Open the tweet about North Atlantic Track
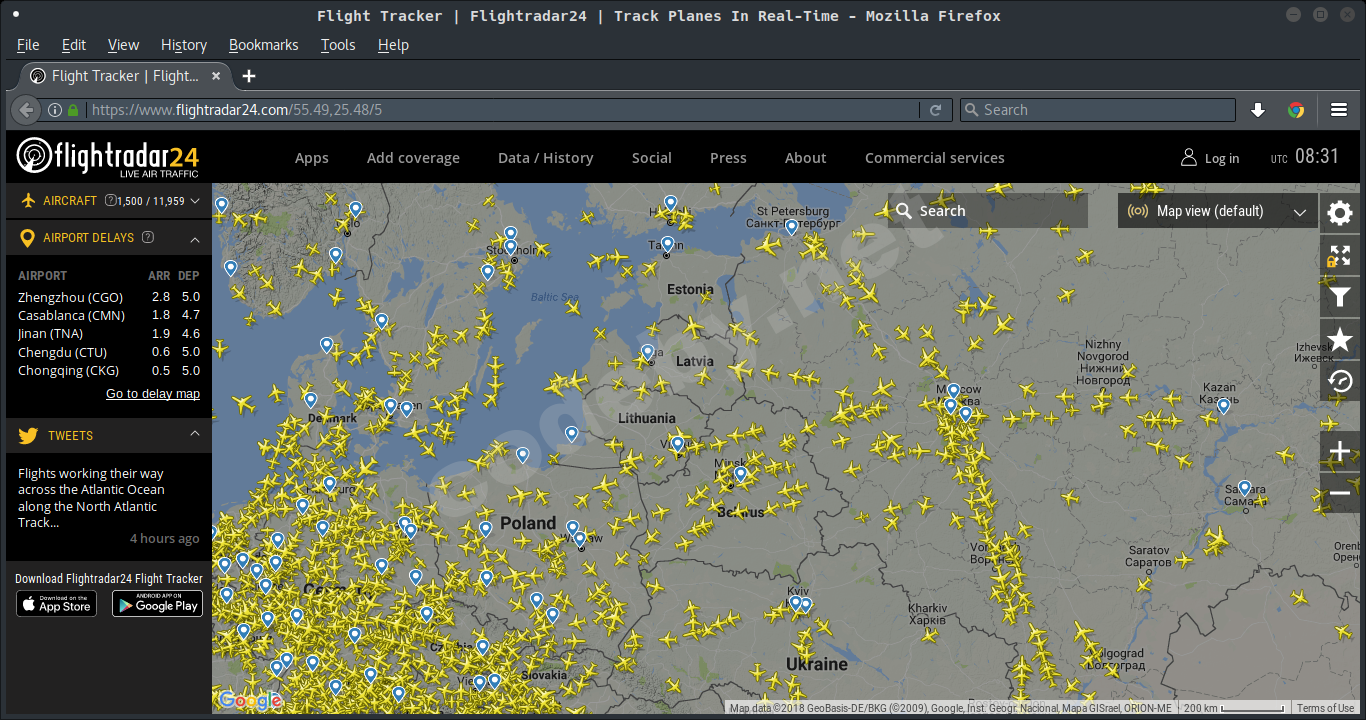This screenshot has height=720, width=1366. (91, 498)
